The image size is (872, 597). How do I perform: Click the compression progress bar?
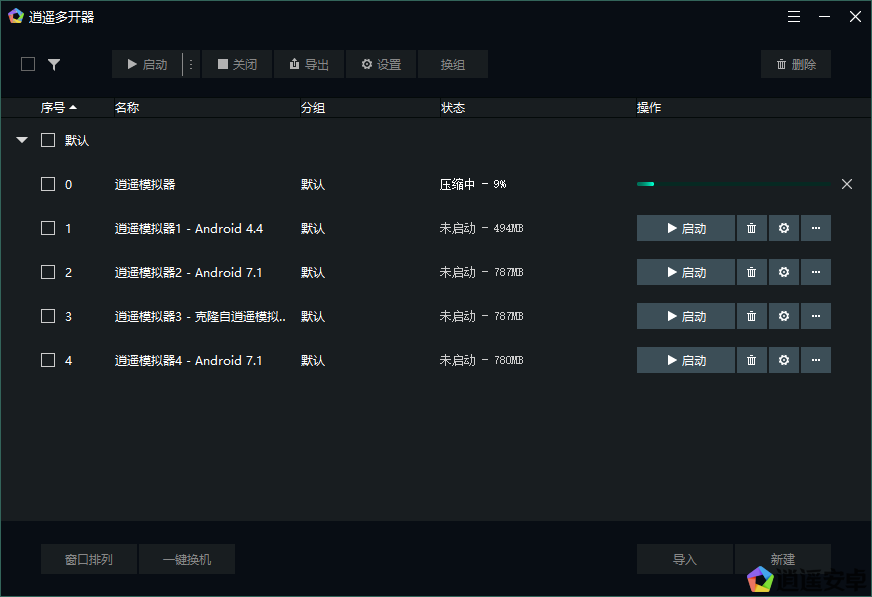pyautogui.click(x=733, y=184)
